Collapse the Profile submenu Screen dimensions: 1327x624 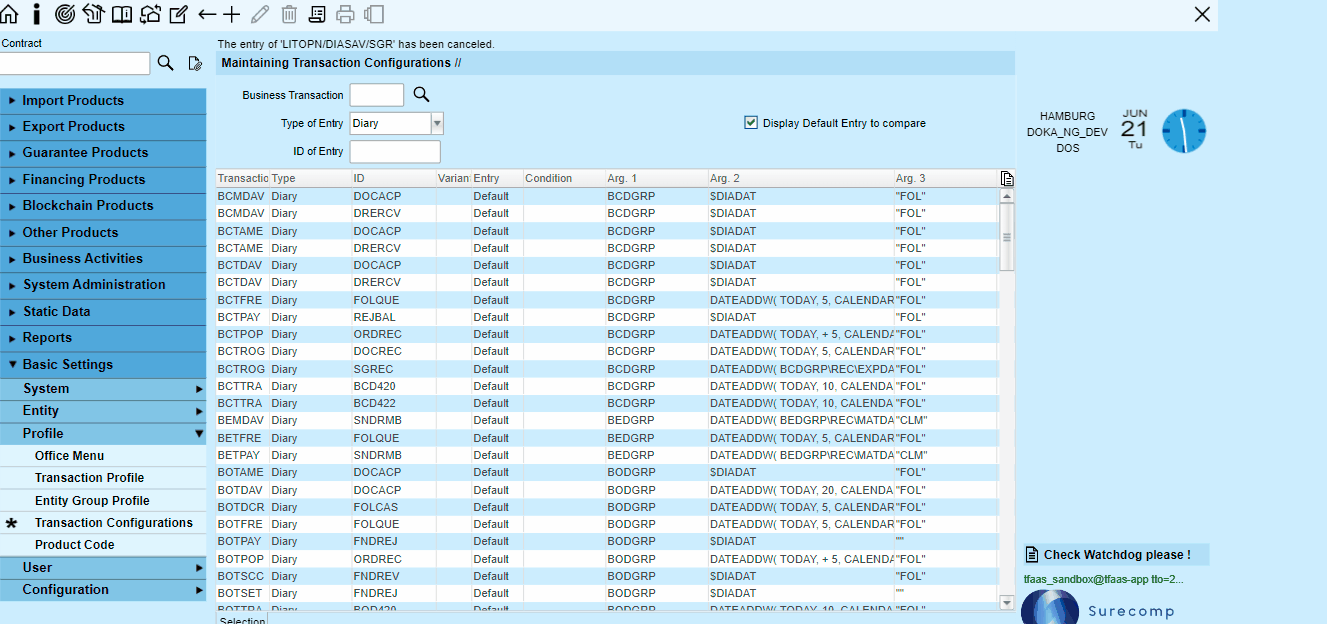point(103,433)
